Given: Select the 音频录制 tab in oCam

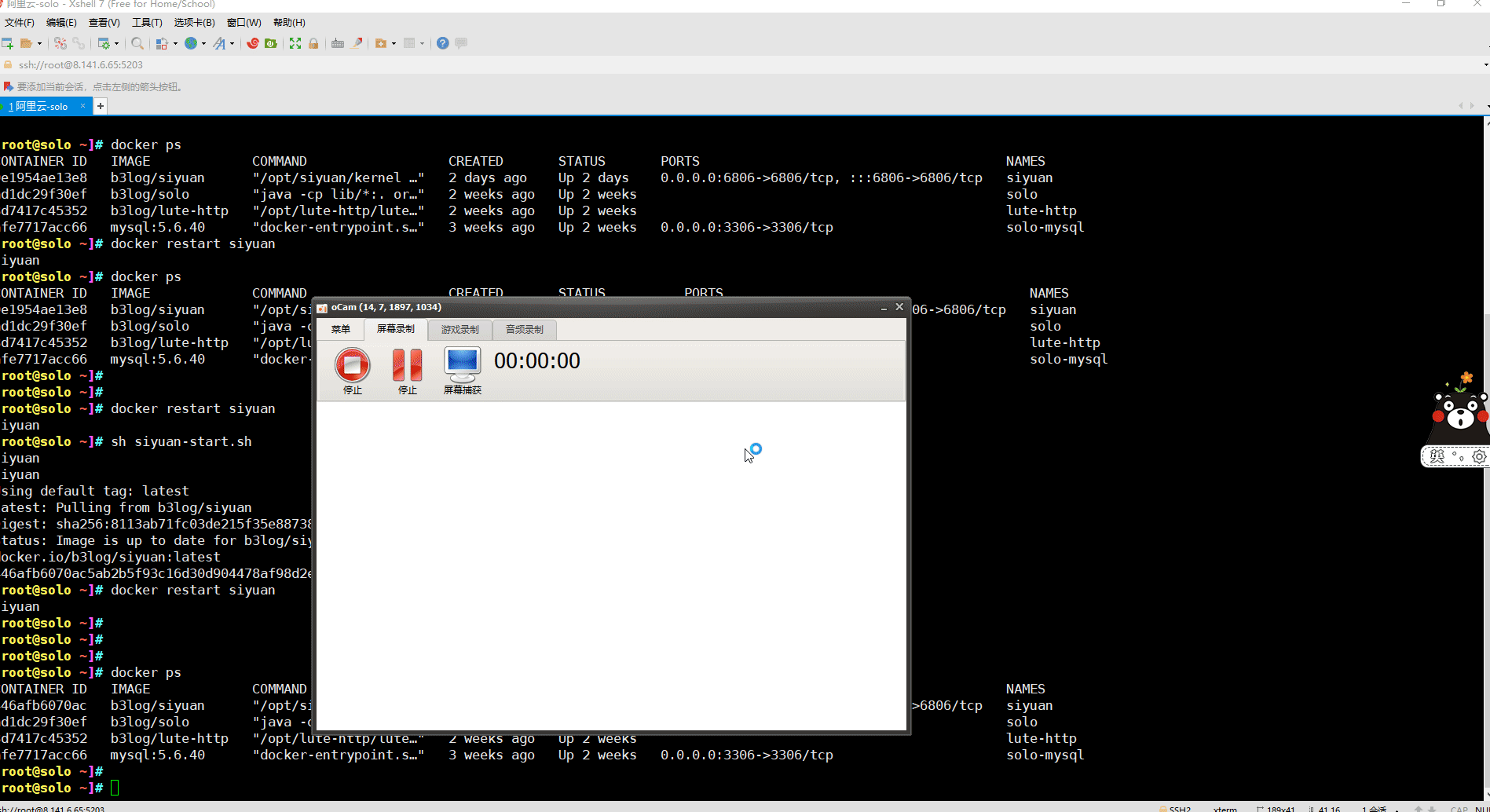Looking at the screenshot, I should pyautogui.click(x=524, y=330).
